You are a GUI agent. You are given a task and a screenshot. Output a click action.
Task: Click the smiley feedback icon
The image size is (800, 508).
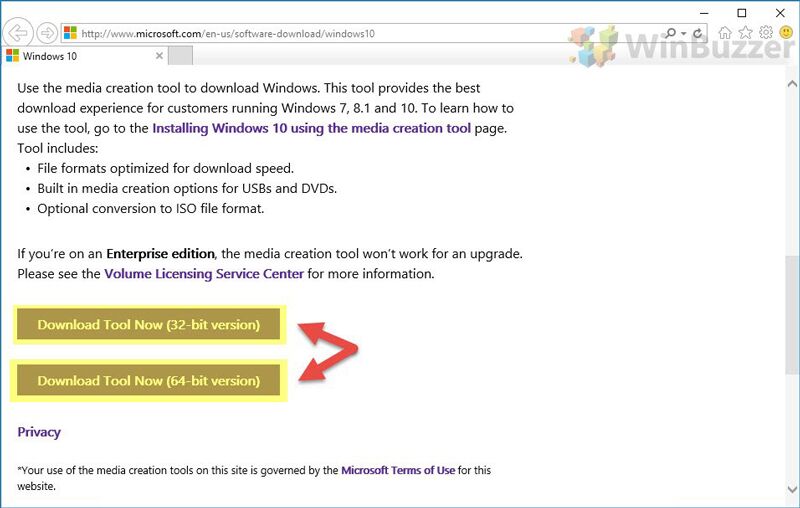(x=786, y=33)
